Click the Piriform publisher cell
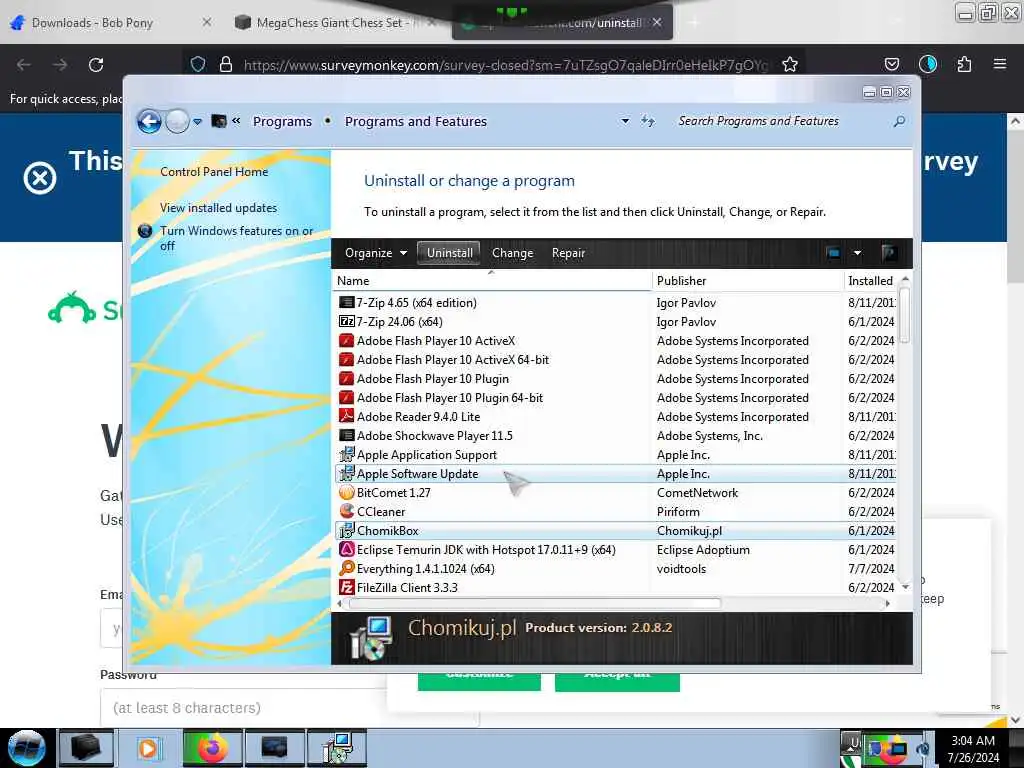Screen dimensions: 1024x768 coord(678,512)
